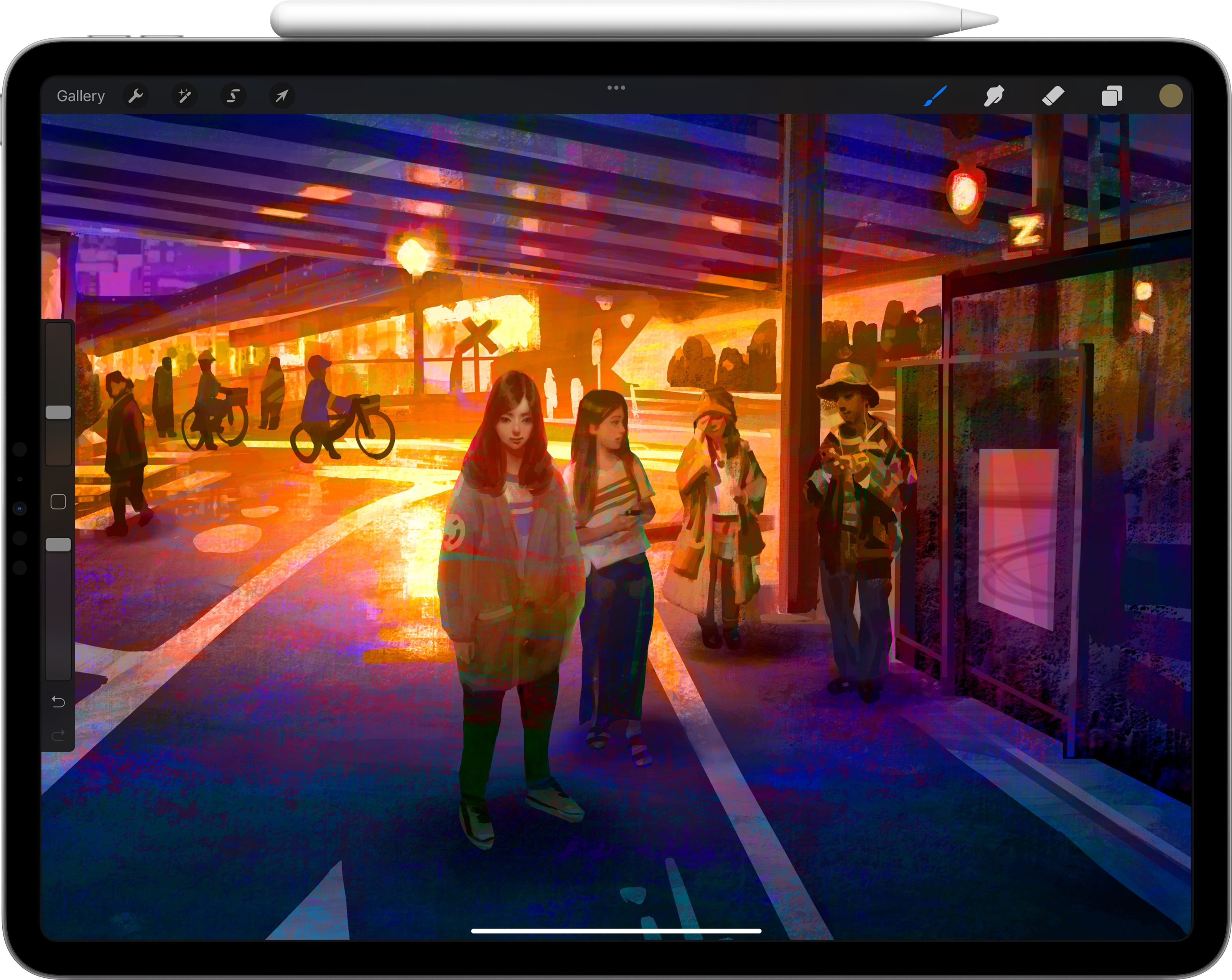This screenshot has height=980, width=1232.
Task: Open the Layers panel
Action: (1112, 96)
